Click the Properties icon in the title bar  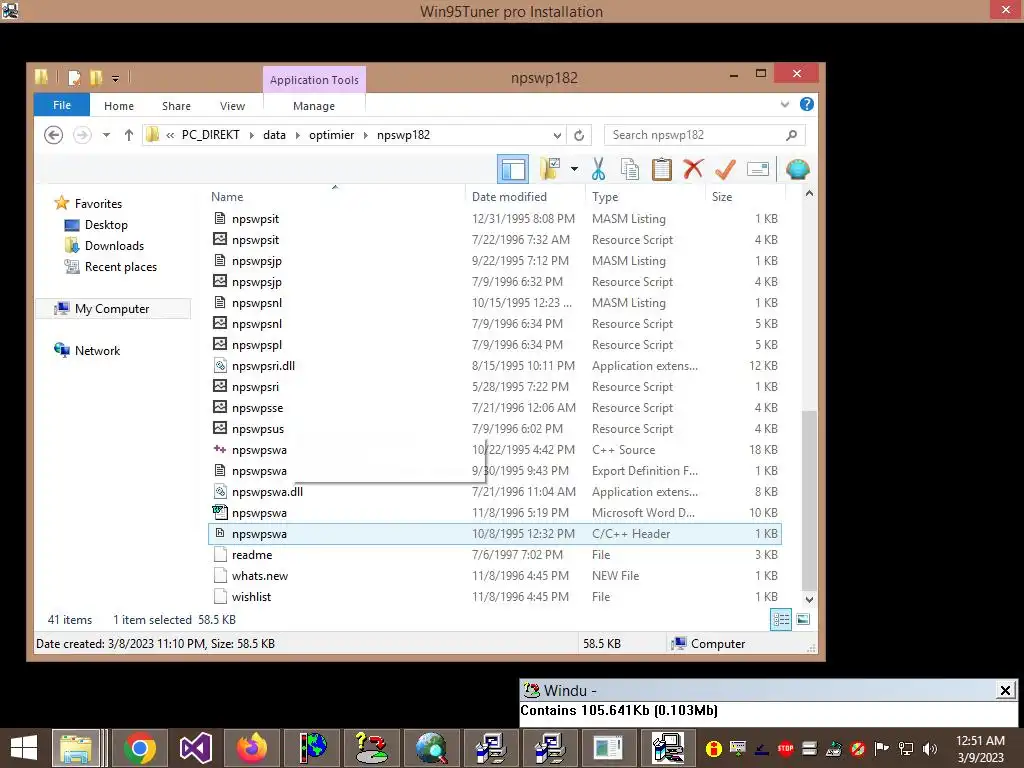click(74, 78)
